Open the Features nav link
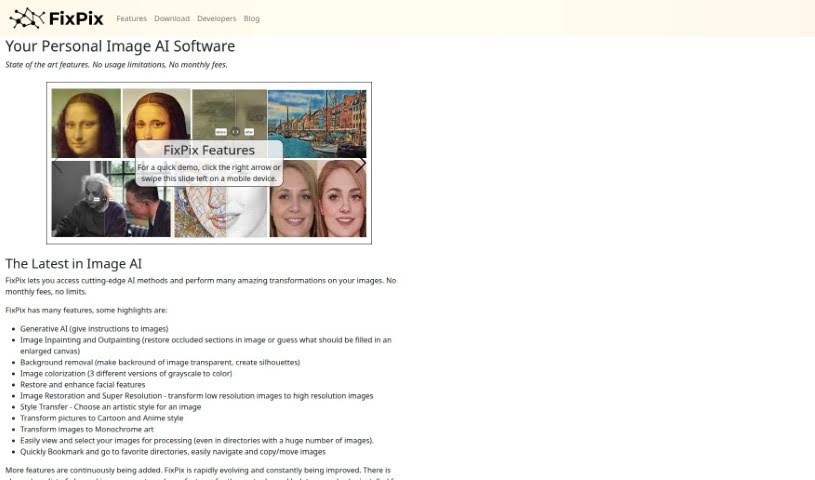The height and width of the screenshot is (480, 815). click(x=132, y=18)
